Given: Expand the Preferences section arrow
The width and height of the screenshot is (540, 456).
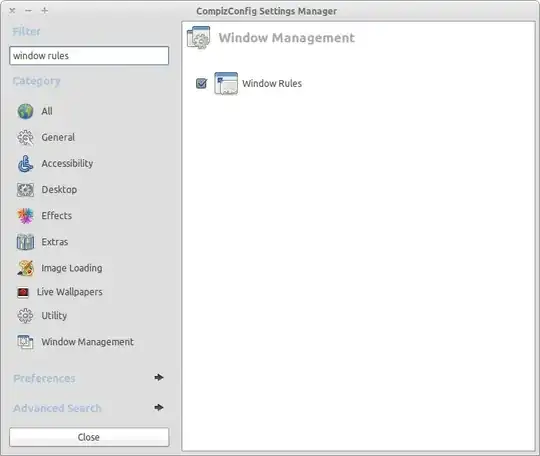Looking at the screenshot, I should [159, 377].
